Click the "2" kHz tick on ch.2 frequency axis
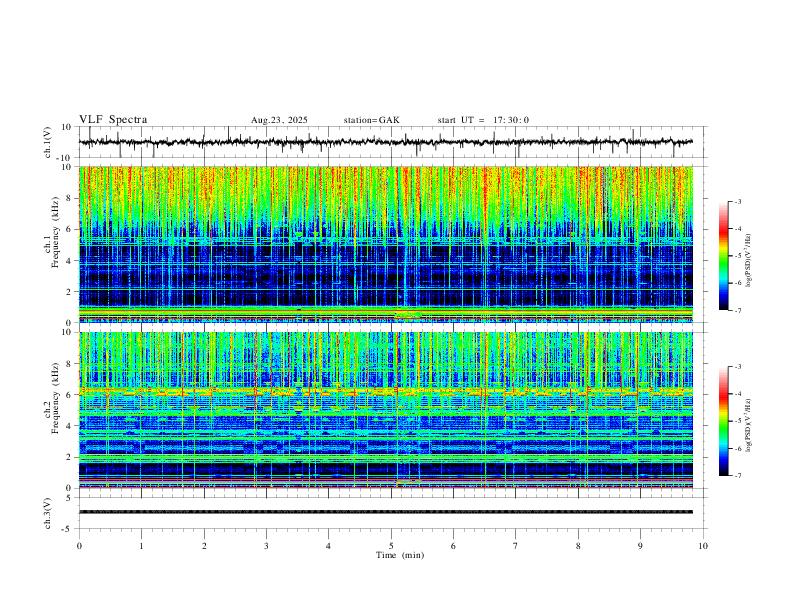 (70, 457)
